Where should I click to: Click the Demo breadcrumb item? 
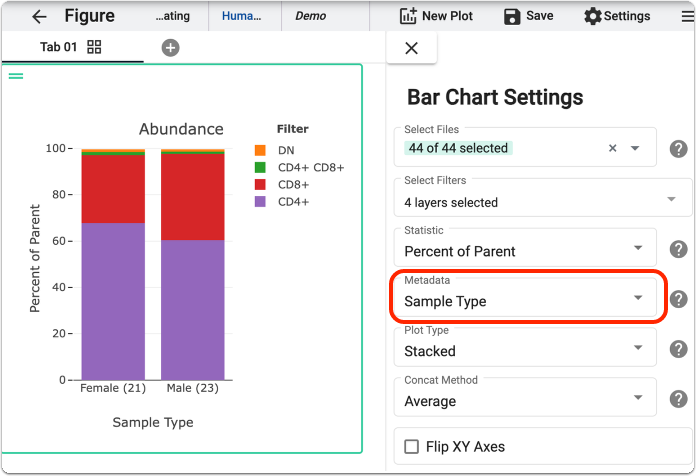coord(311,16)
